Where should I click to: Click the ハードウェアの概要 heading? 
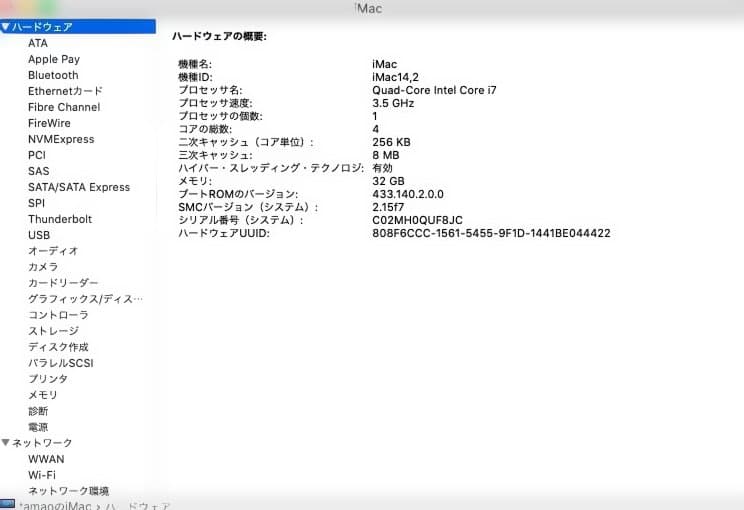[219, 36]
